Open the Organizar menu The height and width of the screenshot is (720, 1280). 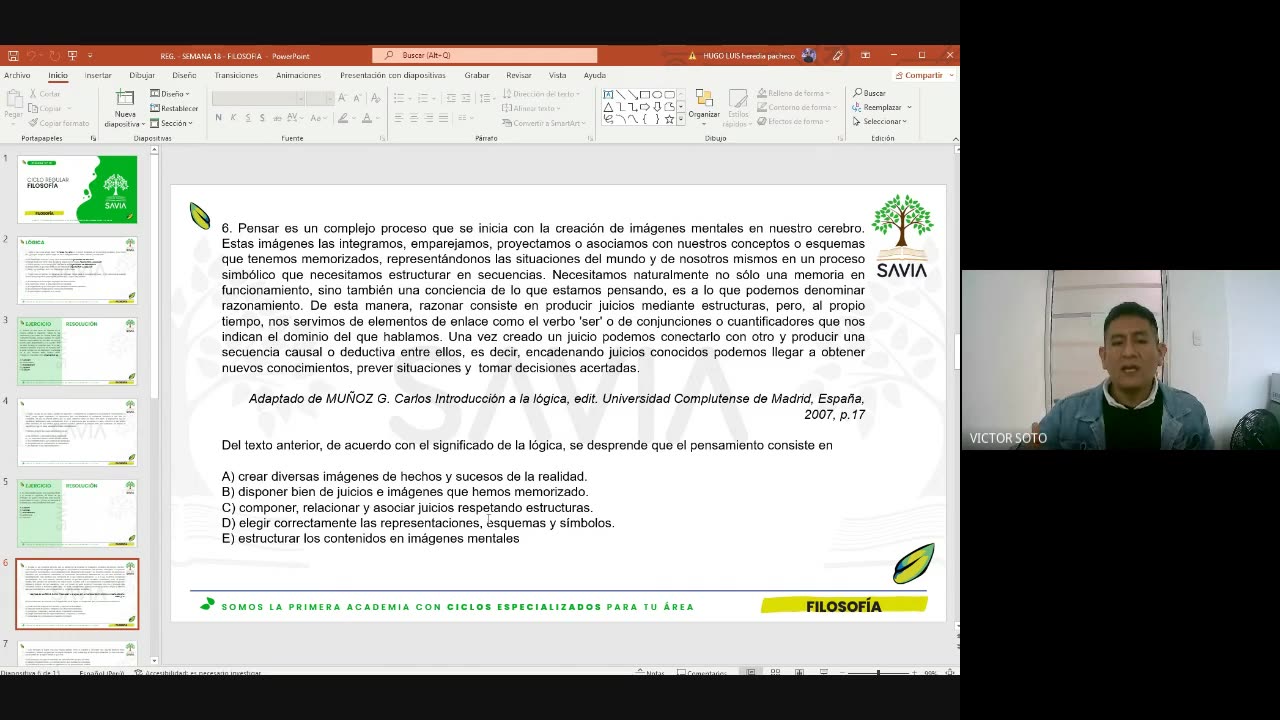click(704, 105)
